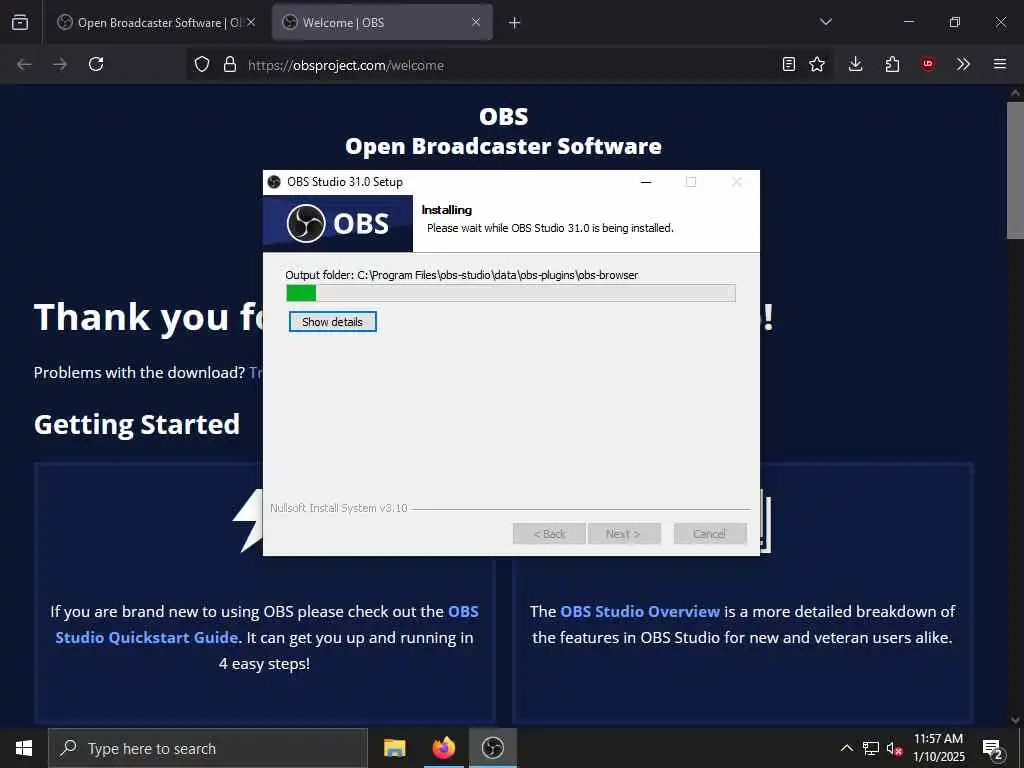Click the Installing heading in setup
Viewport: 1024px width, 768px height.
pos(447,210)
